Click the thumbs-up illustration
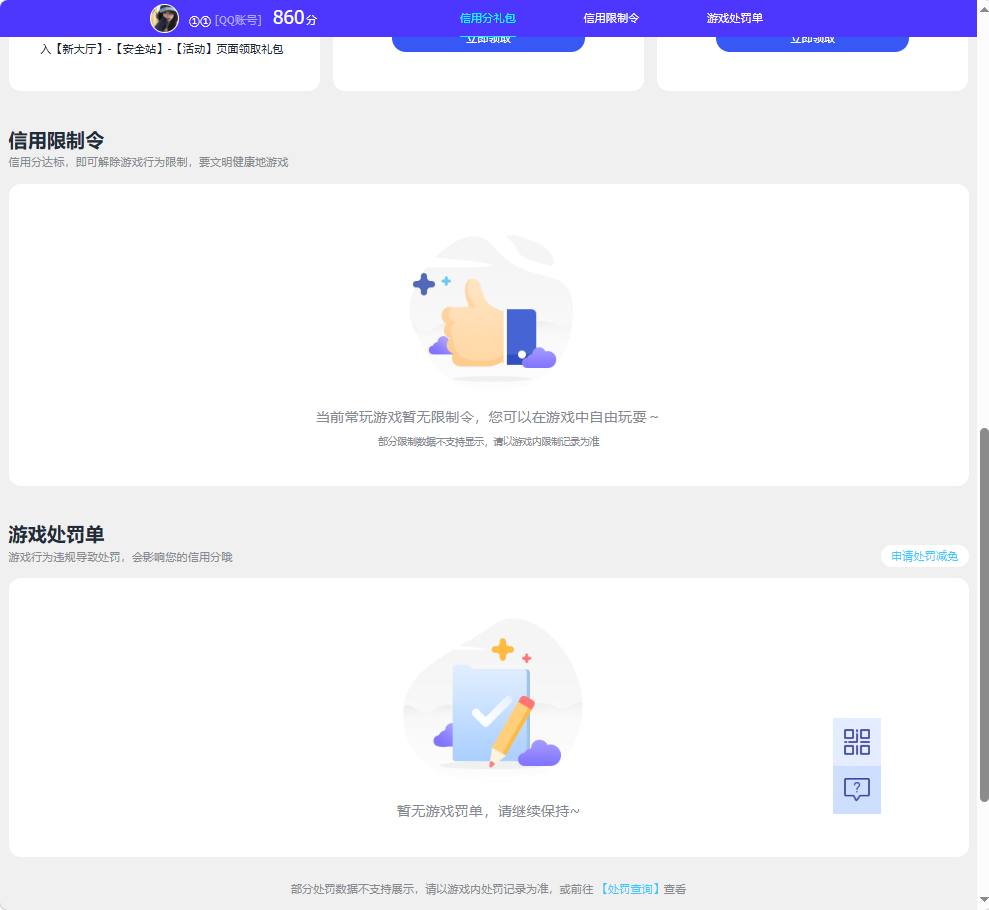 490,309
